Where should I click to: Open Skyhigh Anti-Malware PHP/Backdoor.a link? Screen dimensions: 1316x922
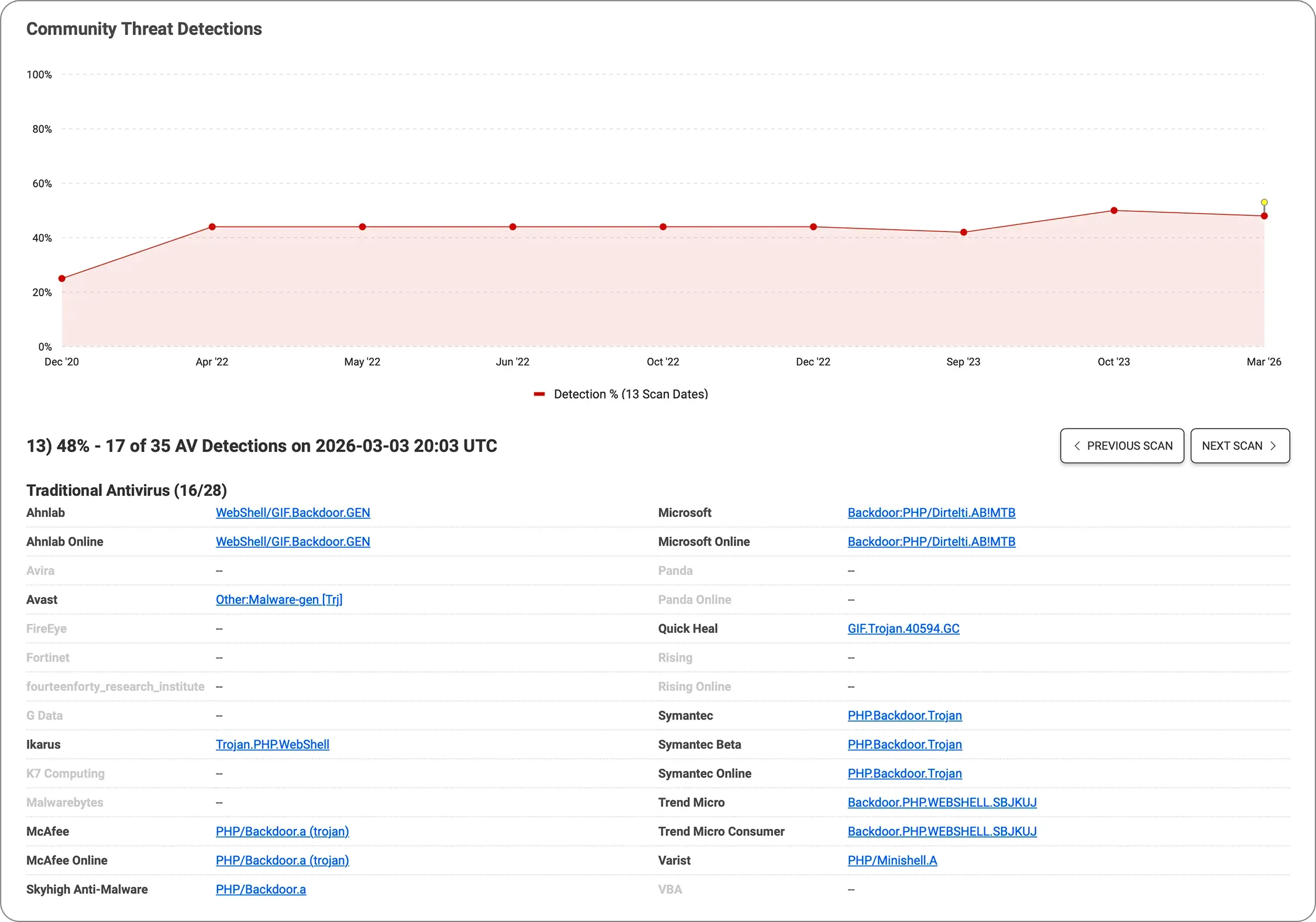point(260,889)
